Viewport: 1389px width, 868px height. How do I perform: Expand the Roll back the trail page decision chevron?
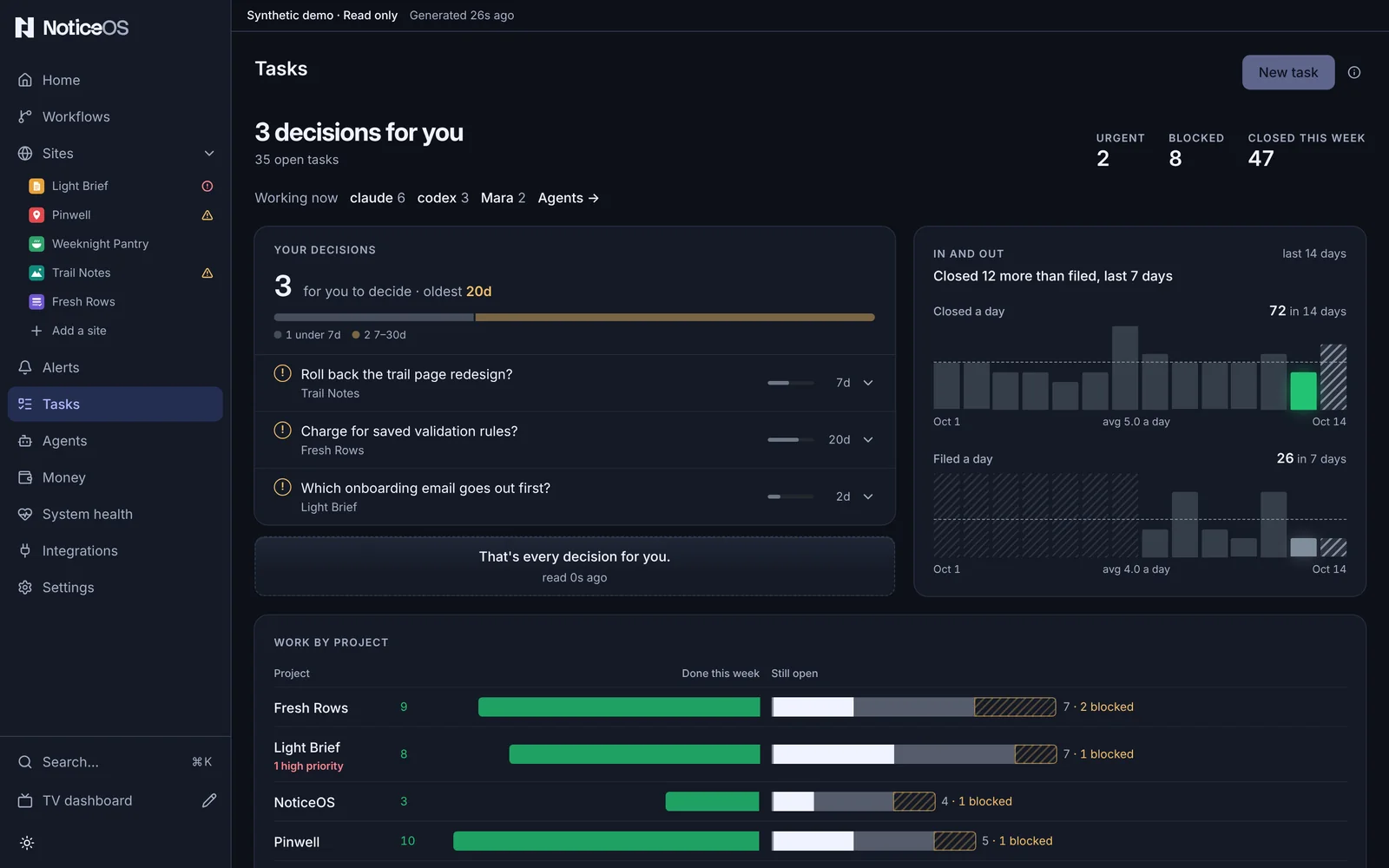(868, 383)
